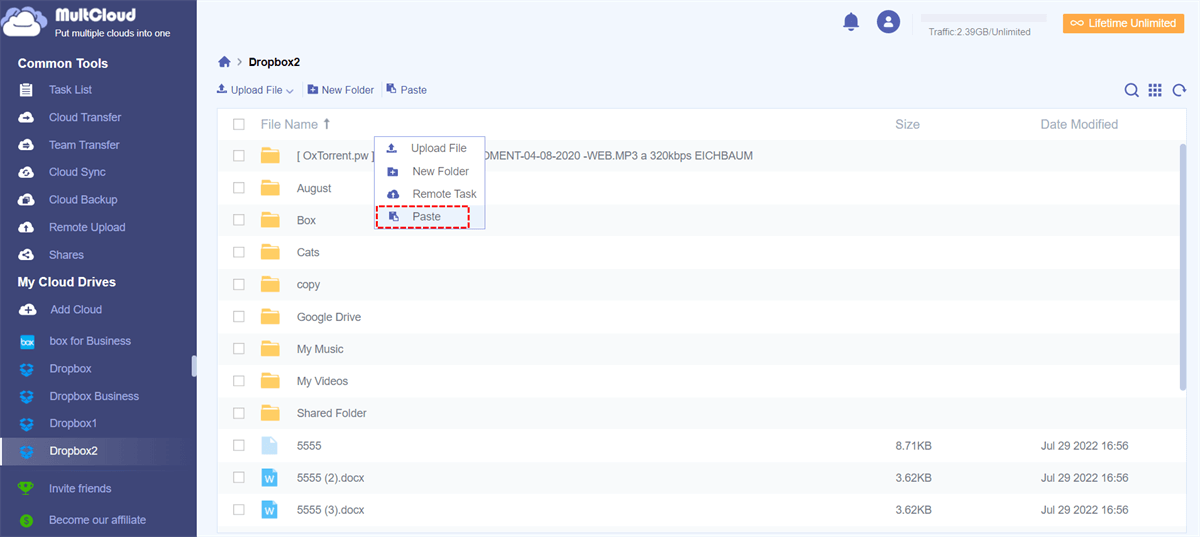Open the user account avatar icon
The height and width of the screenshot is (537, 1200).
pyautogui.click(x=888, y=21)
